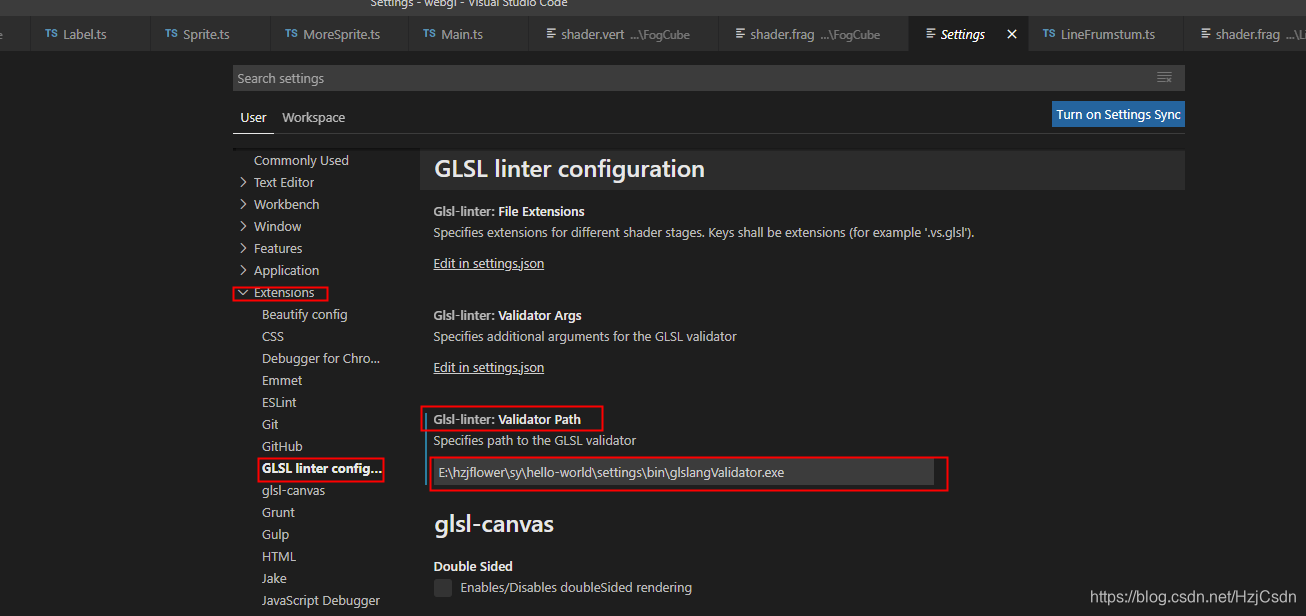The width and height of the screenshot is (1306, 616).
Task: Expand the Text Editor chevron
Action: pos(243,182)
